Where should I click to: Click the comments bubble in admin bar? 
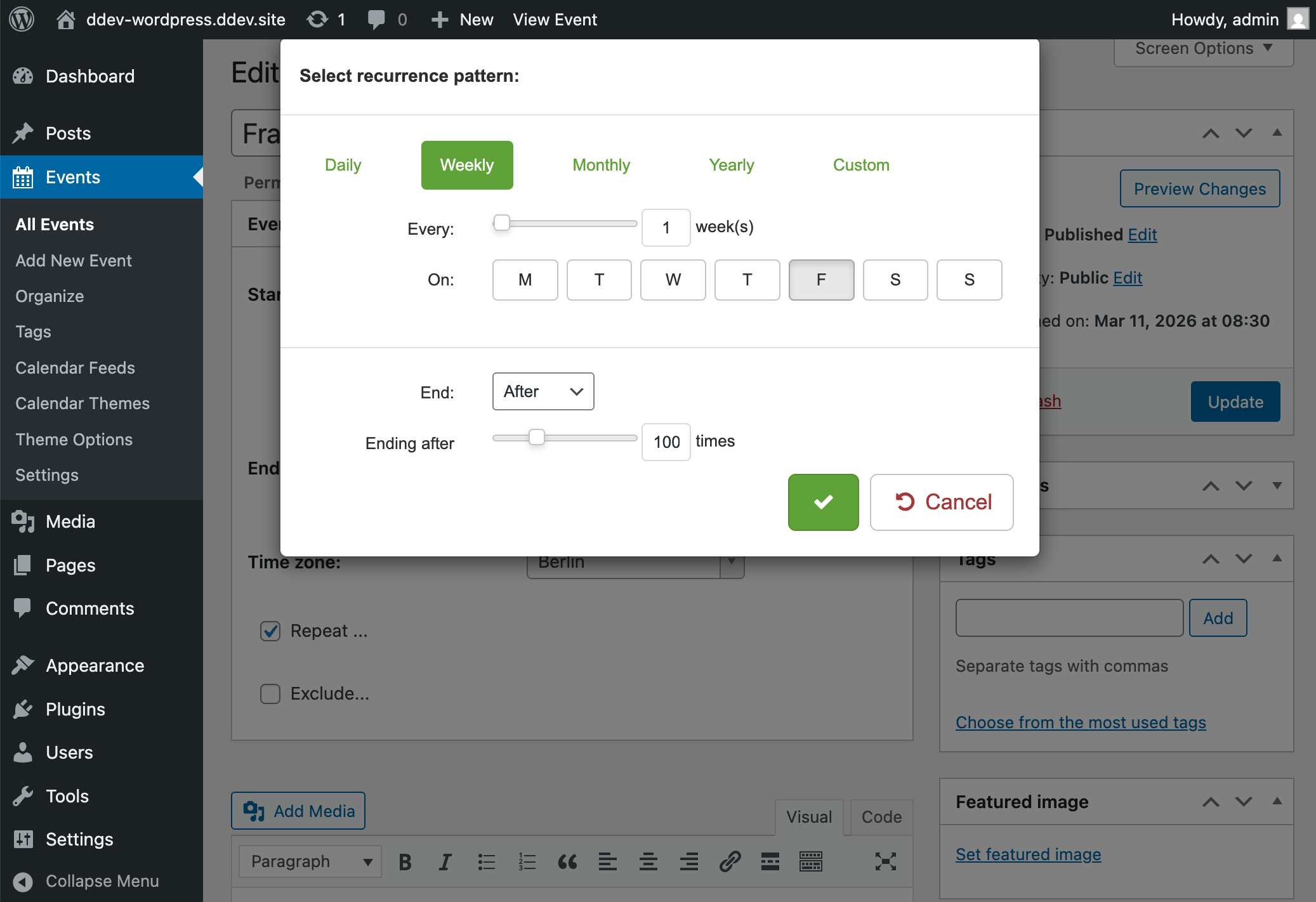[376, 19]
